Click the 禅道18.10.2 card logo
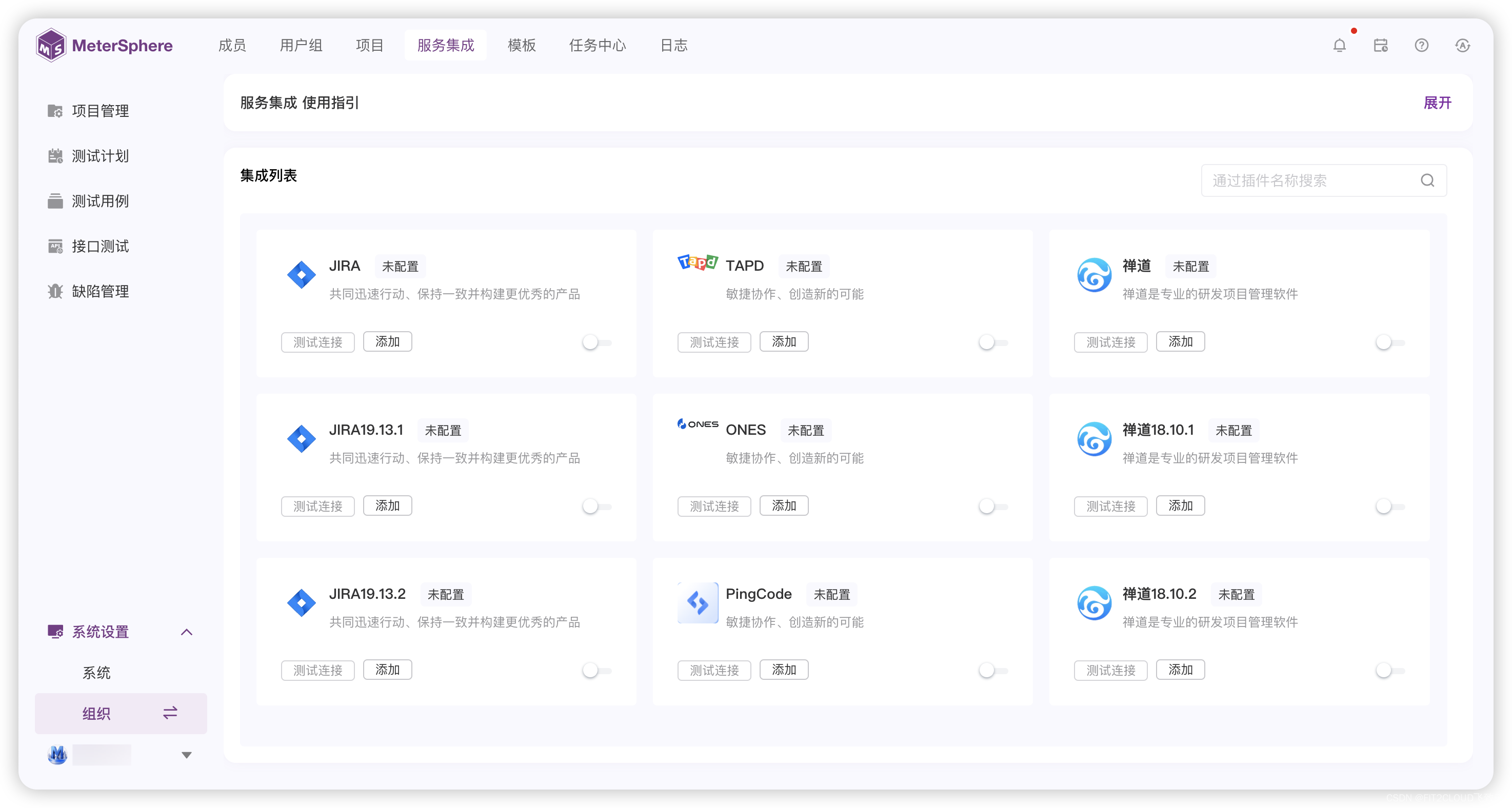 (x=1094, y=602)
